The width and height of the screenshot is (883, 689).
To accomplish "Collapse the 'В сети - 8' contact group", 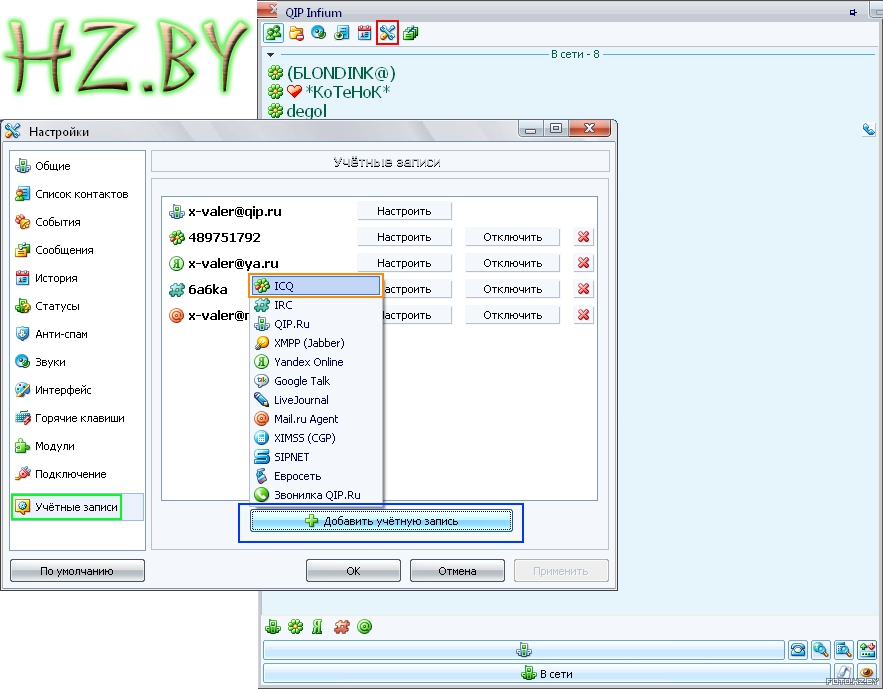I will coord(270,55).
